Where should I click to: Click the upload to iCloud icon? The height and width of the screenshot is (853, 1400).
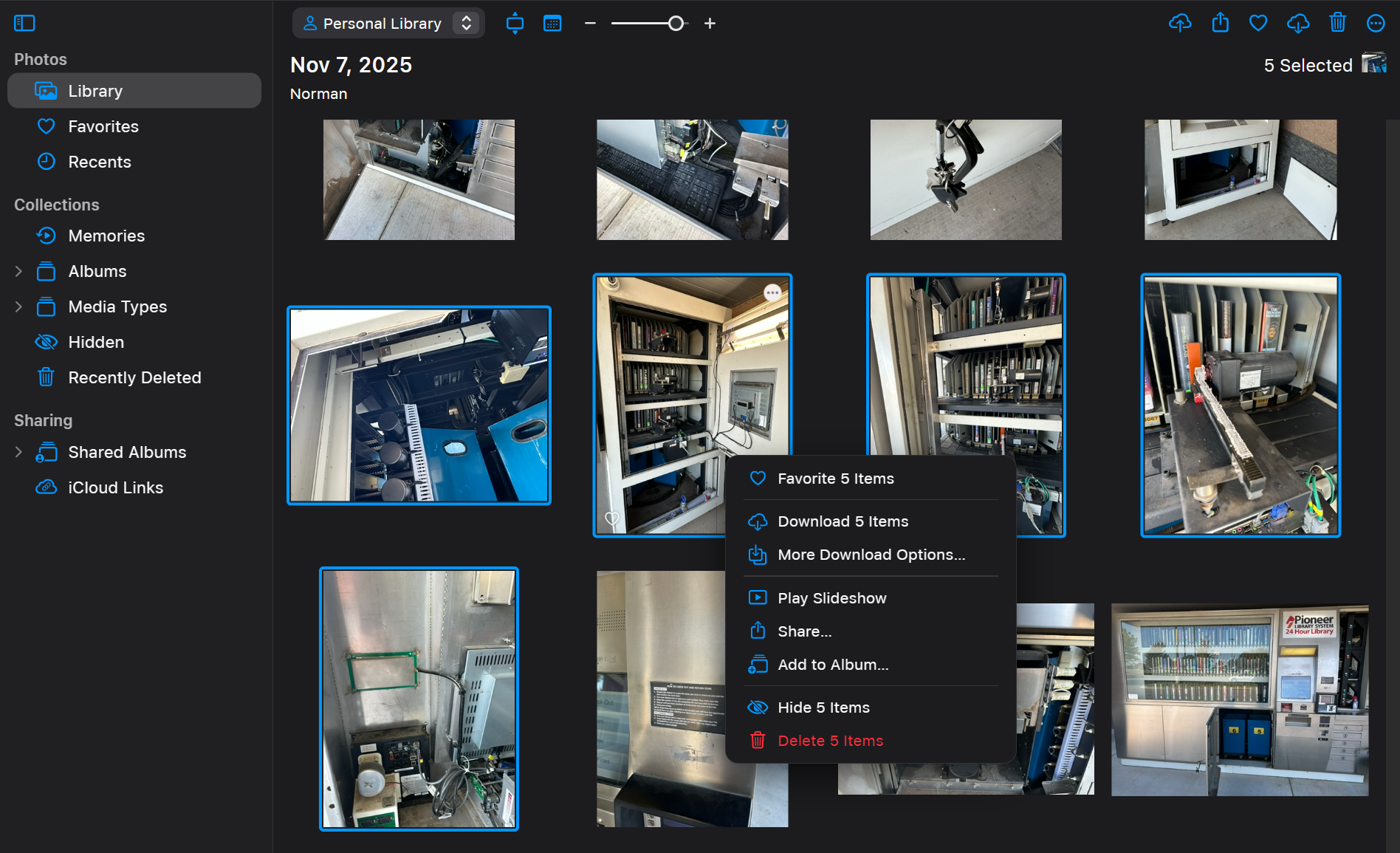click(x=1180, y=23)
